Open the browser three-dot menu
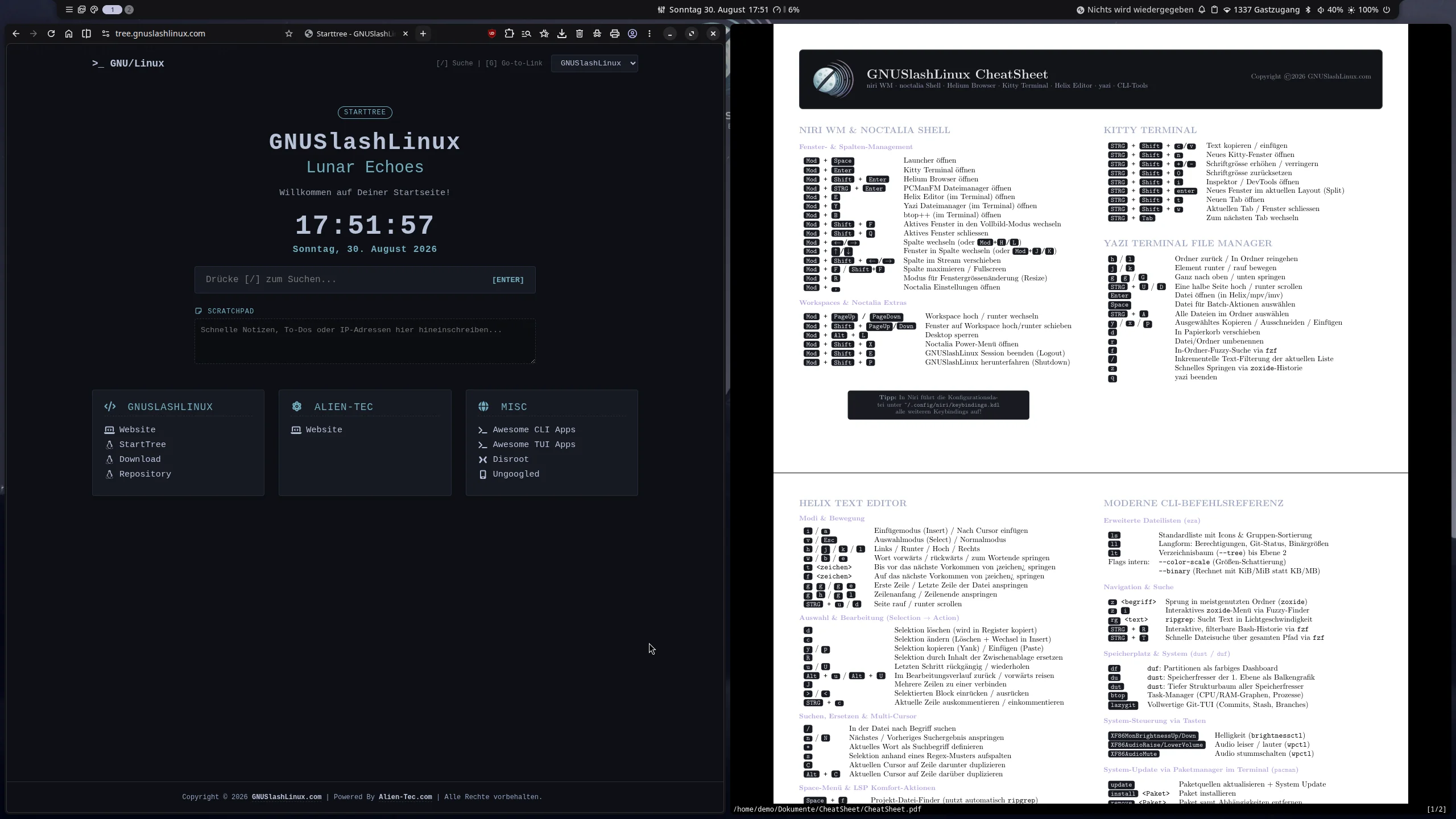1456x819 pixels. (650, 34)
